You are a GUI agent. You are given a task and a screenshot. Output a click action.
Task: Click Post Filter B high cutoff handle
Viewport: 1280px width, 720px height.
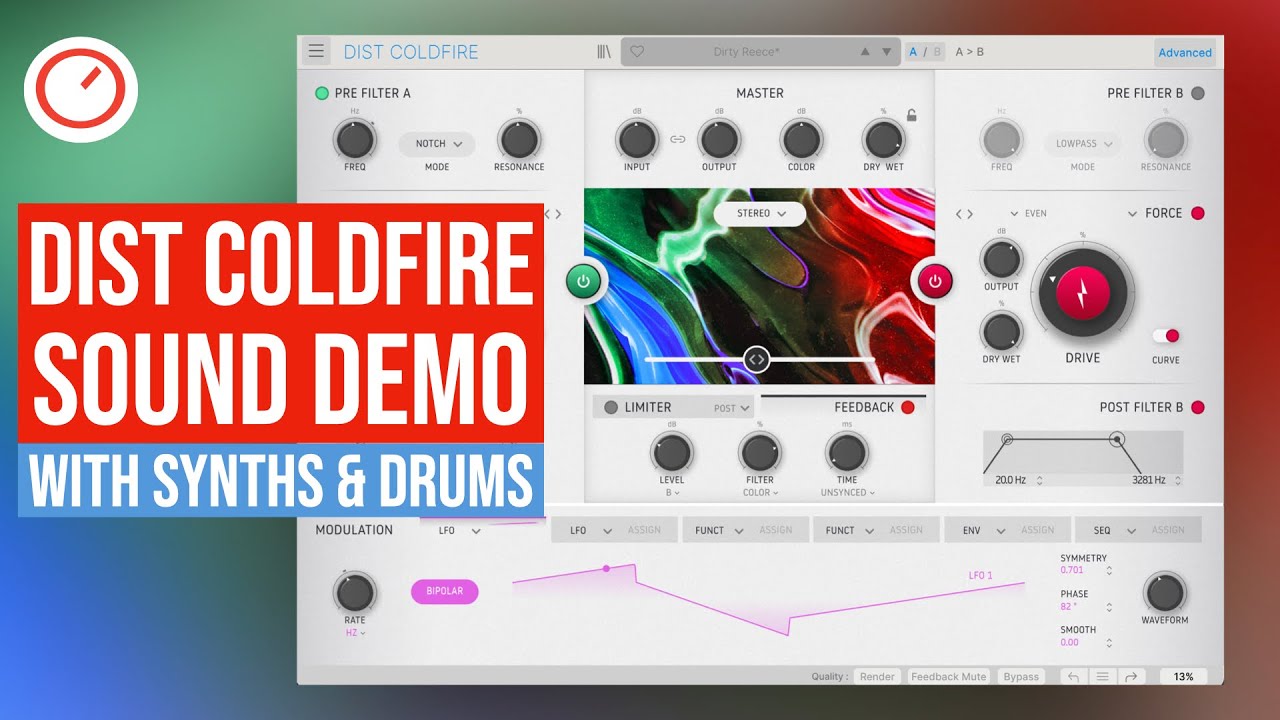[1117, 438]
